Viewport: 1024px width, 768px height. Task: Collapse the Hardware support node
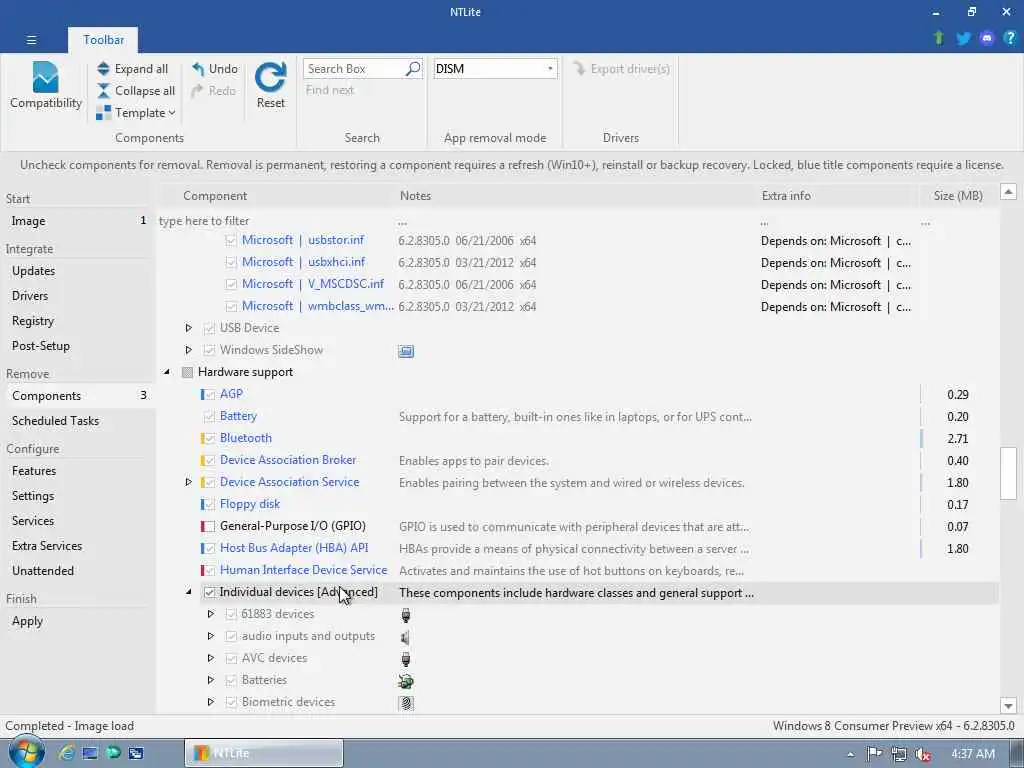(x=167, y=372)
